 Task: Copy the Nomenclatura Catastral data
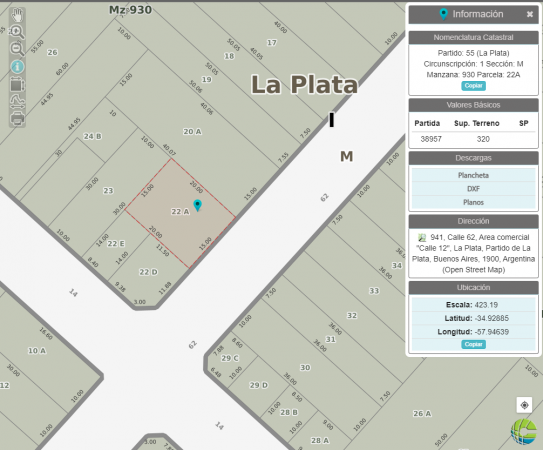473,86
